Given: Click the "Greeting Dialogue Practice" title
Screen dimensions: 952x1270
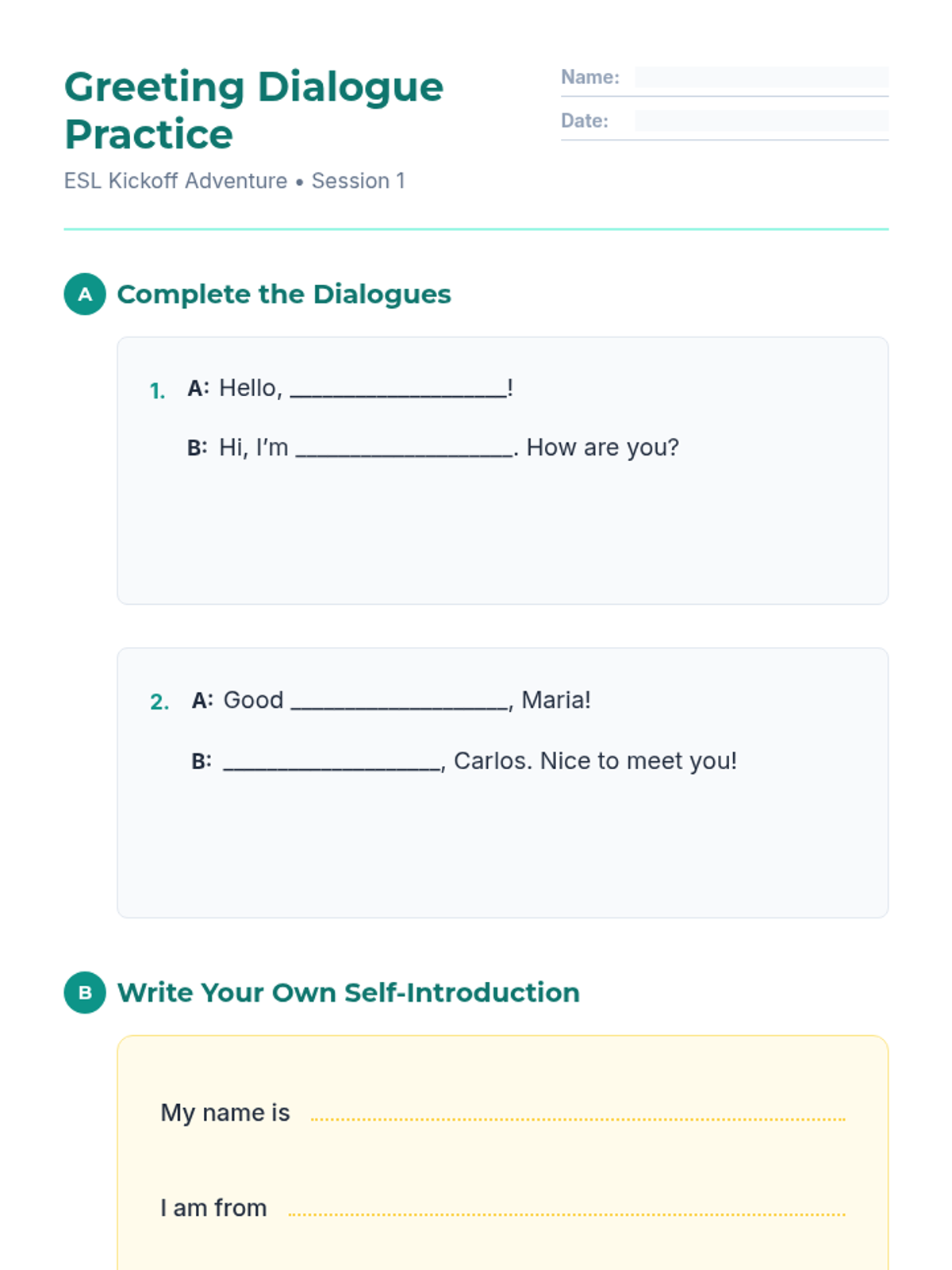Looking at the screenshot, I should pyautogui.click(x=254, y=110).
